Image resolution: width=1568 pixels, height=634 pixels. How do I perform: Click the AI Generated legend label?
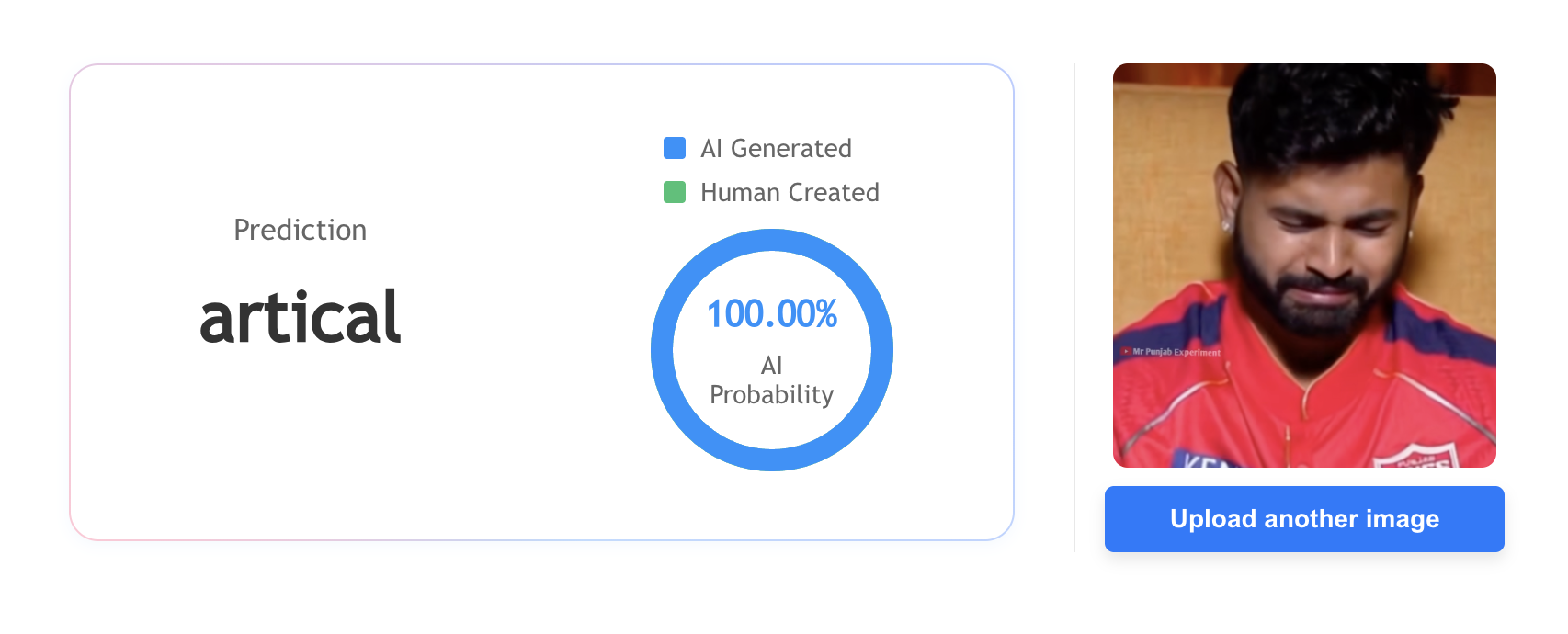click(776, 148)
